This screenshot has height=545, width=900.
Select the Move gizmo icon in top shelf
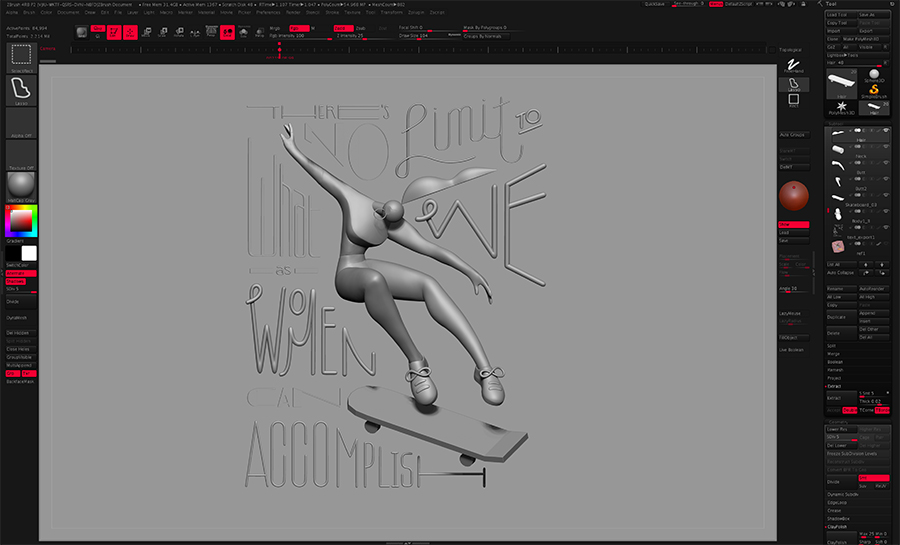click(146, 32)
